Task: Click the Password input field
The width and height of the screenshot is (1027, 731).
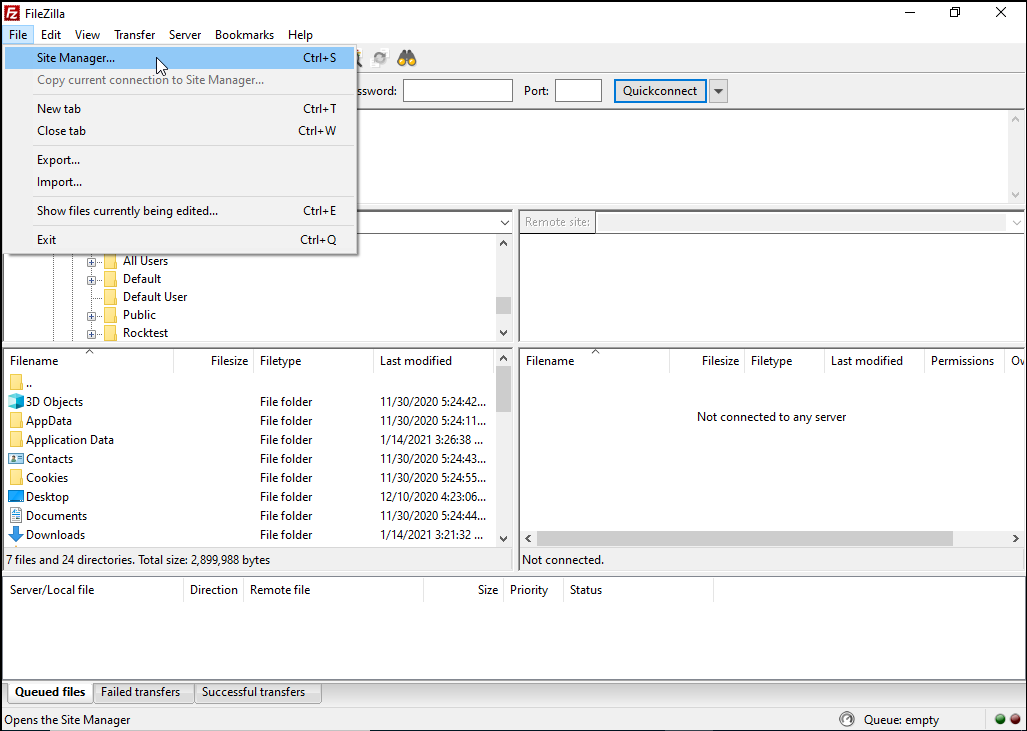Action: (457, 91)
